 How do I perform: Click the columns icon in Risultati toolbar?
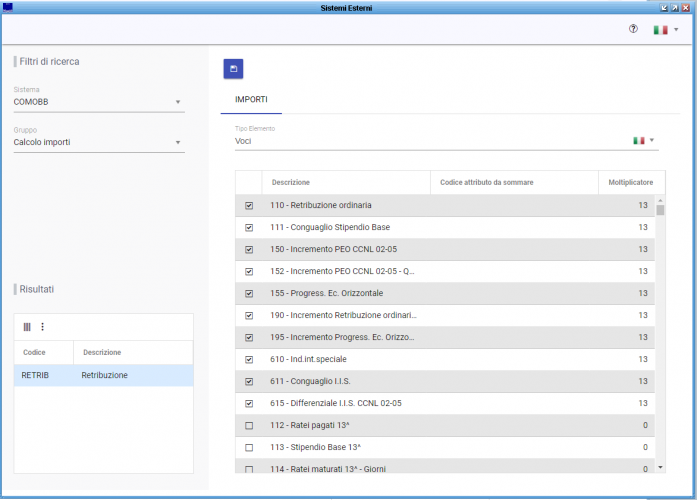(27, 327)
